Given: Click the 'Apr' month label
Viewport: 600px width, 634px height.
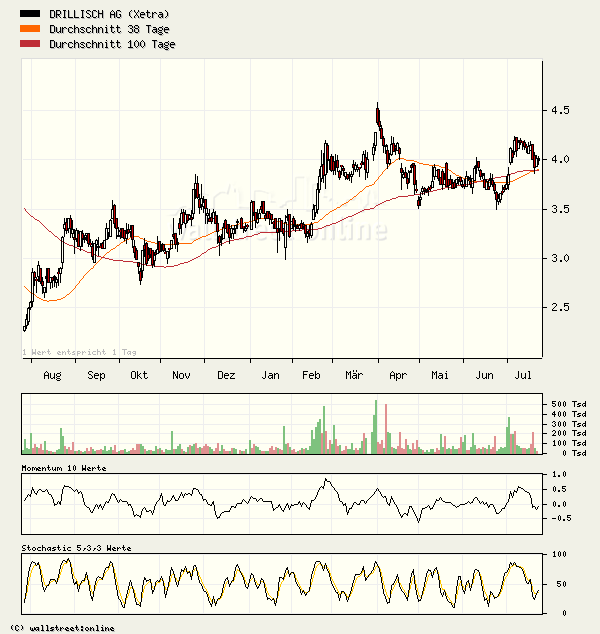Looking at the screenshot, I should (398, 376).
